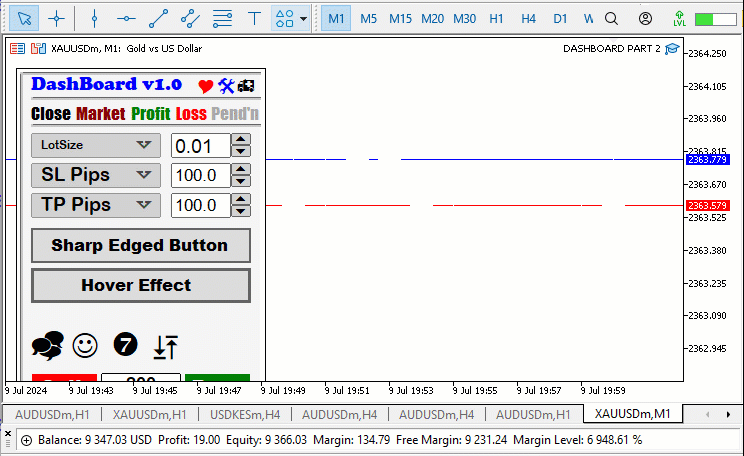Click the up-down arrows sort icon
This screenshot has height=456, width=744.
[x=166, y=347]
